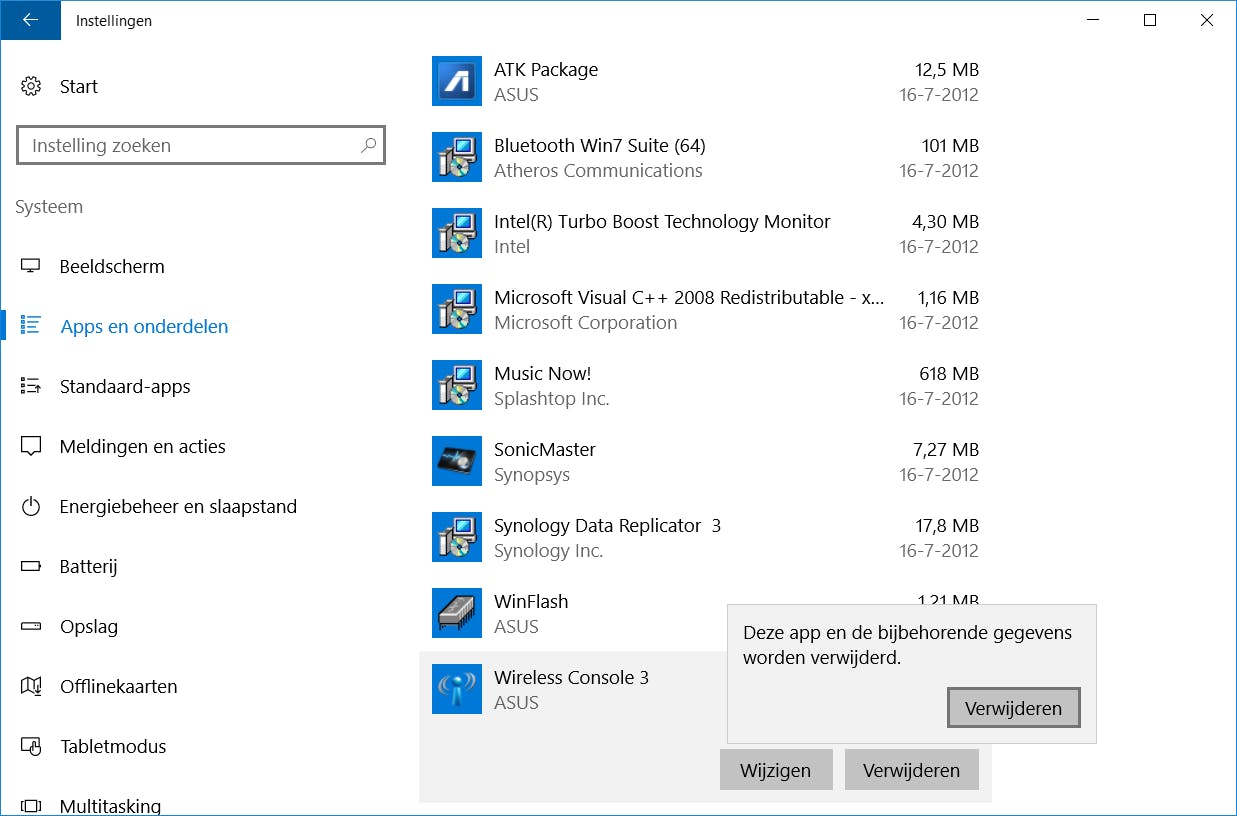Viewport: 1237px width, 816px height.
Task: Select the ATK Package app icon
Action: pos(457,82)
